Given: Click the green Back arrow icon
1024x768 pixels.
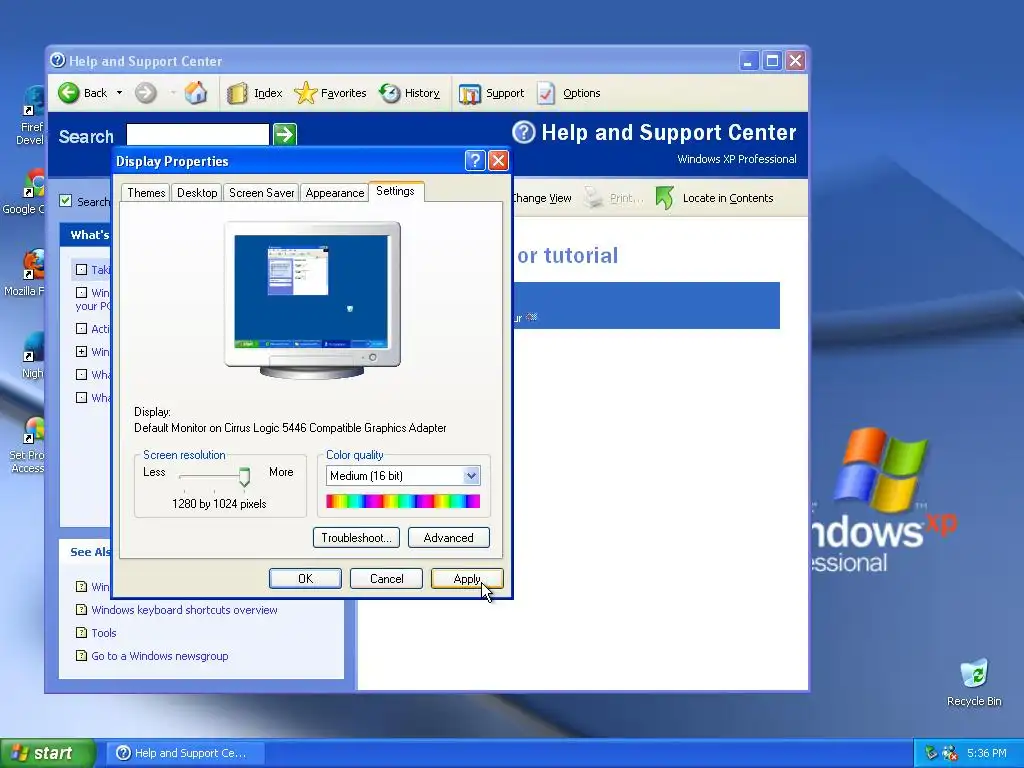Looking at the screenshot, I should click(68, 93).
